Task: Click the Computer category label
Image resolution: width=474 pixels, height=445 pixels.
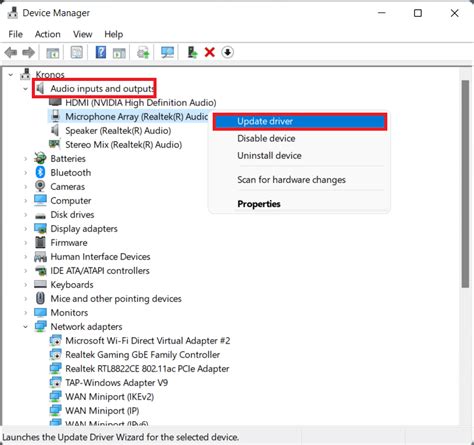Action: 70,200
